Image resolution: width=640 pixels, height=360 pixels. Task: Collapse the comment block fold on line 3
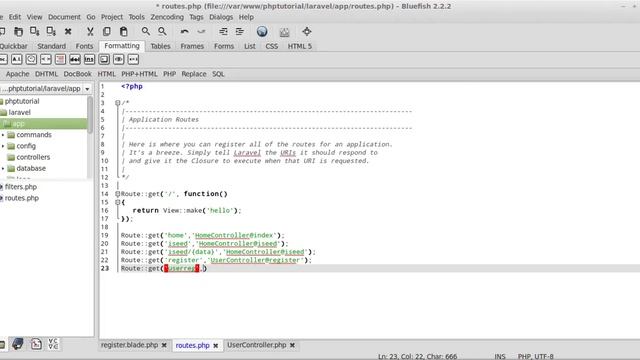point(118,103)
